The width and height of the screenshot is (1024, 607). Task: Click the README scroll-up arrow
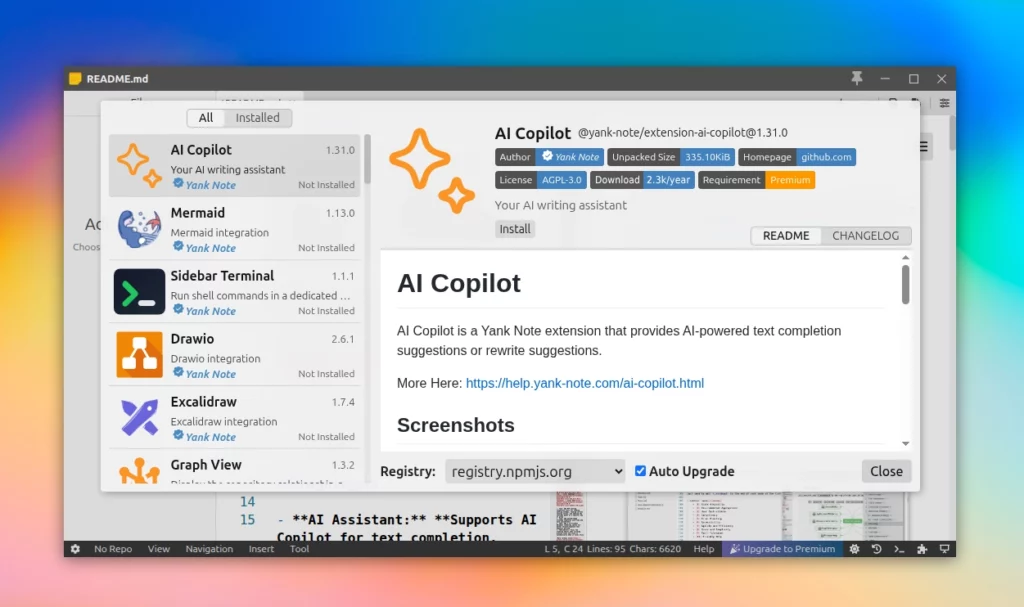pos(905,257)
